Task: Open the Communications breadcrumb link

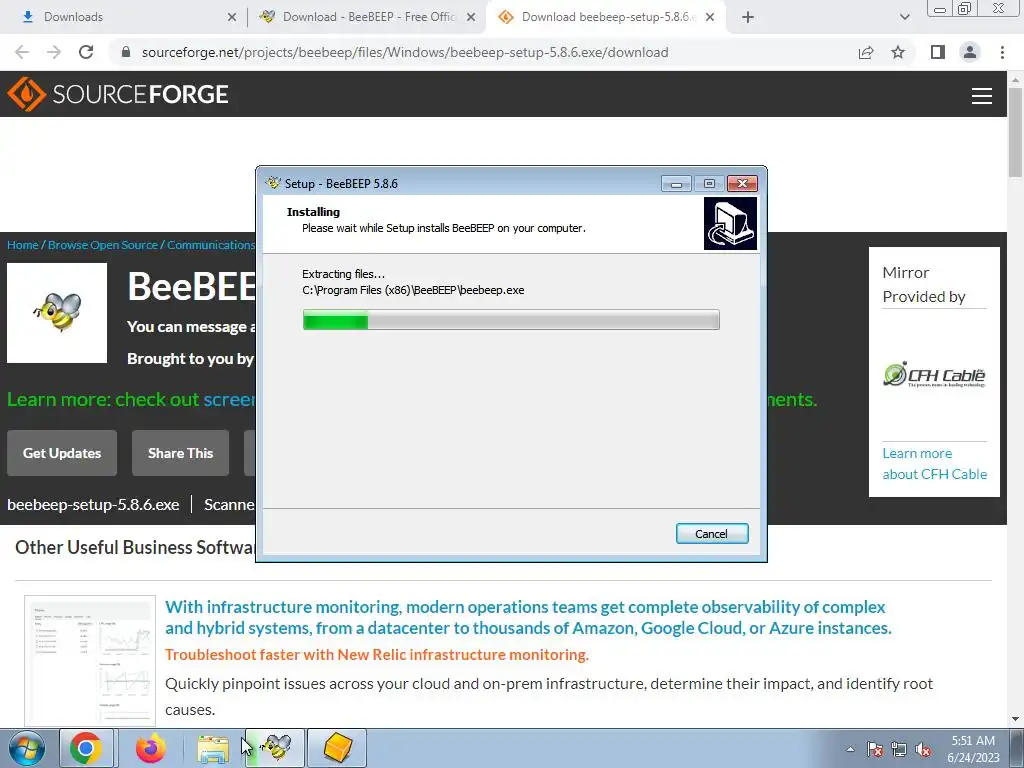Action: pos(211,245)
